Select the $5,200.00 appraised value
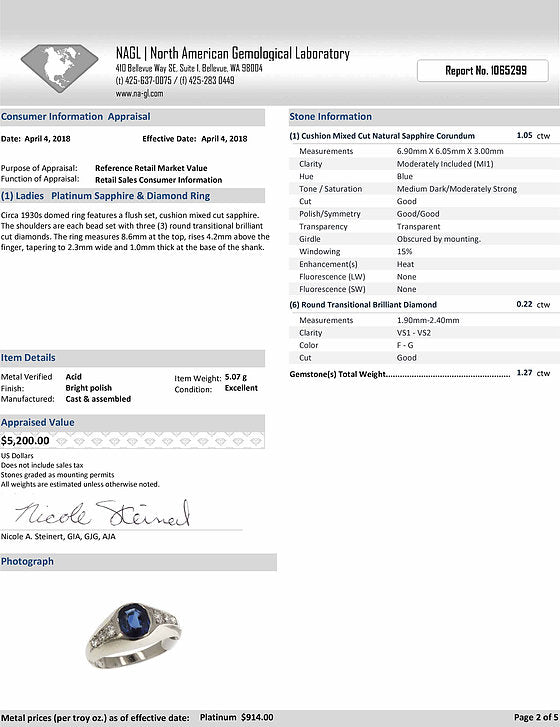Image resolution: width=560 pixels, height=727 pixels. (25, 440)
